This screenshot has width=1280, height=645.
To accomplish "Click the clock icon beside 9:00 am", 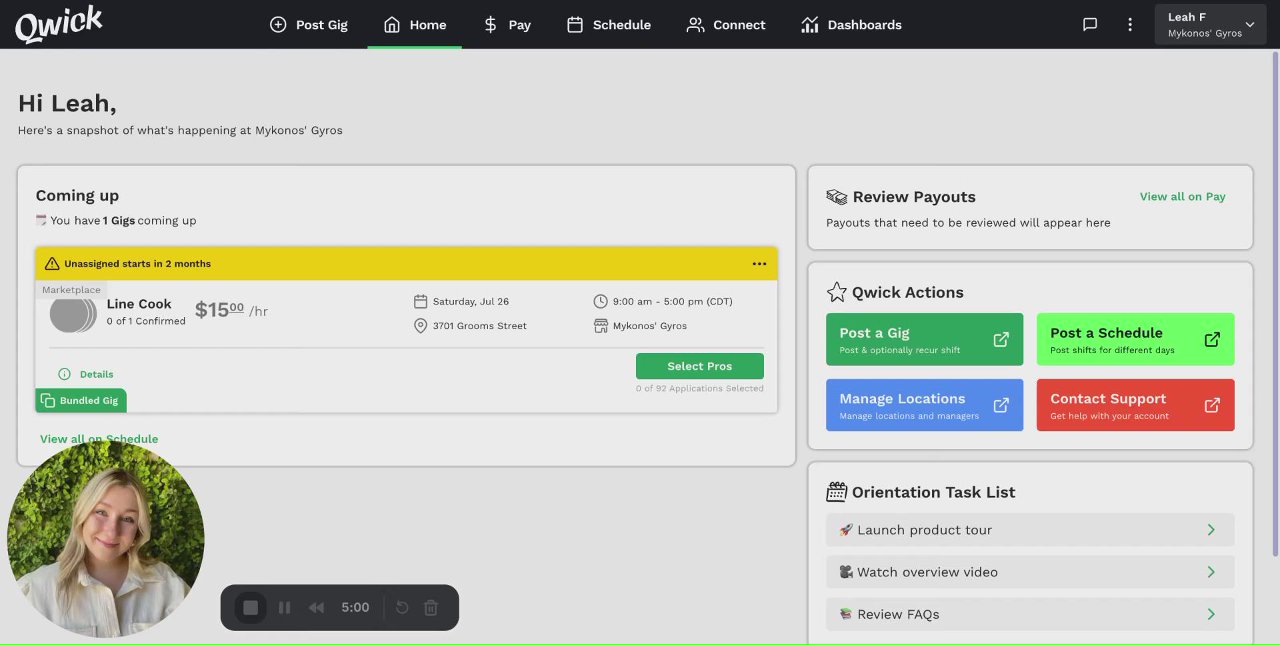I will 600,301.
